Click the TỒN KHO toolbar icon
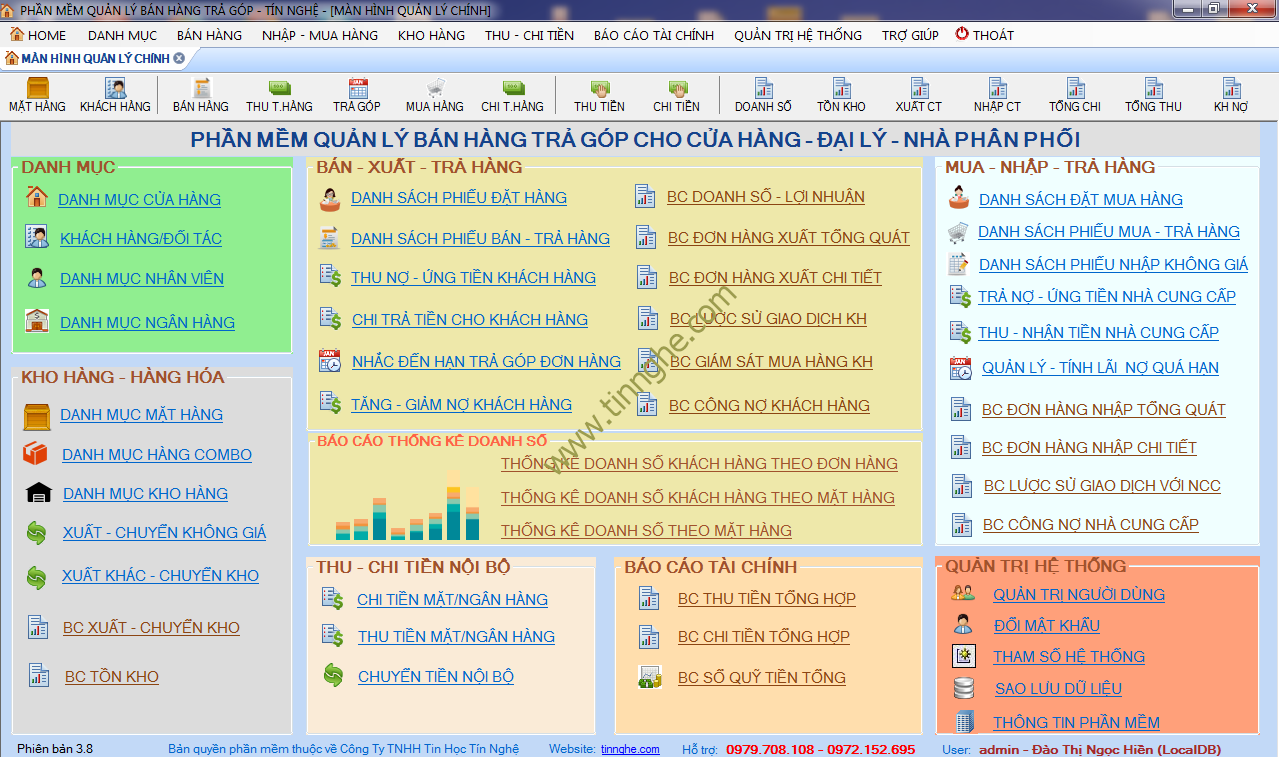The image size is (1279, 757). pos(841,89)
